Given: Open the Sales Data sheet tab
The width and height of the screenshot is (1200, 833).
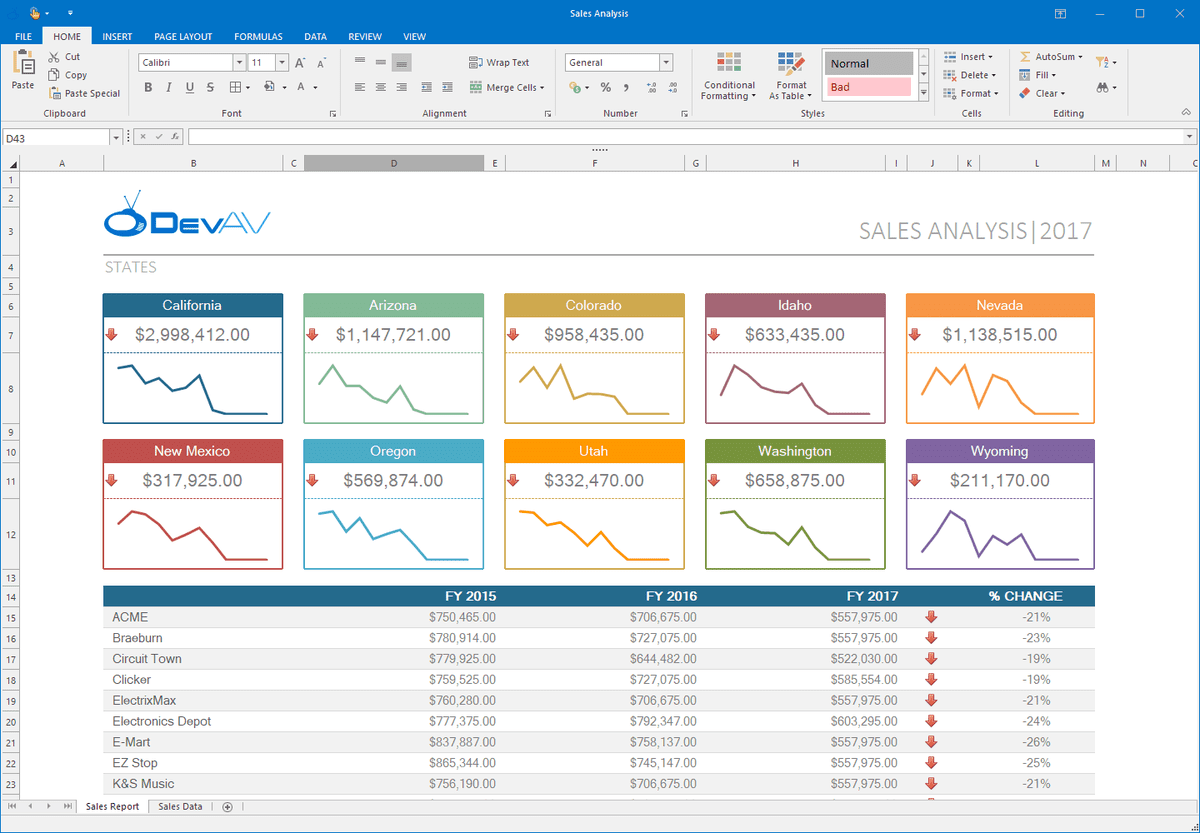Looking at the screenshot, I should tap(179, 806).
